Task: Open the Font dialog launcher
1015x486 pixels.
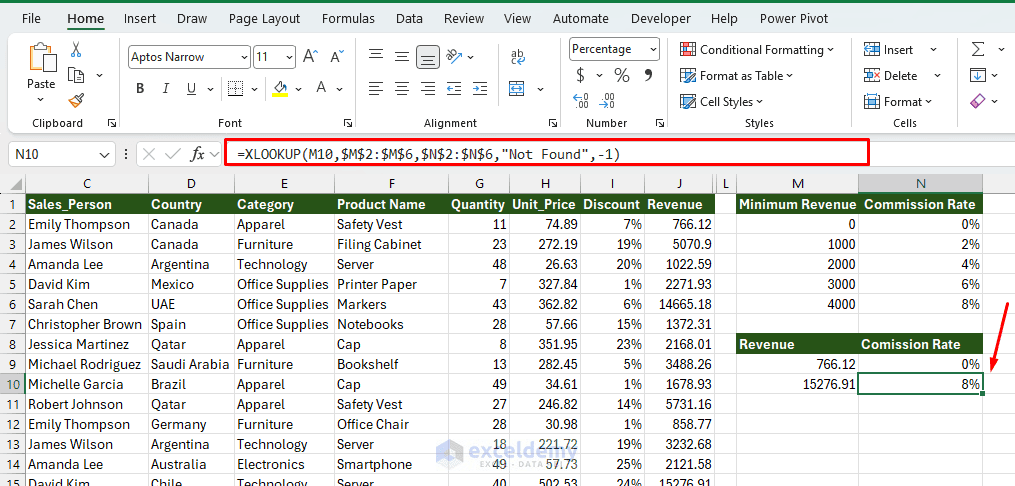Action: 348,123
